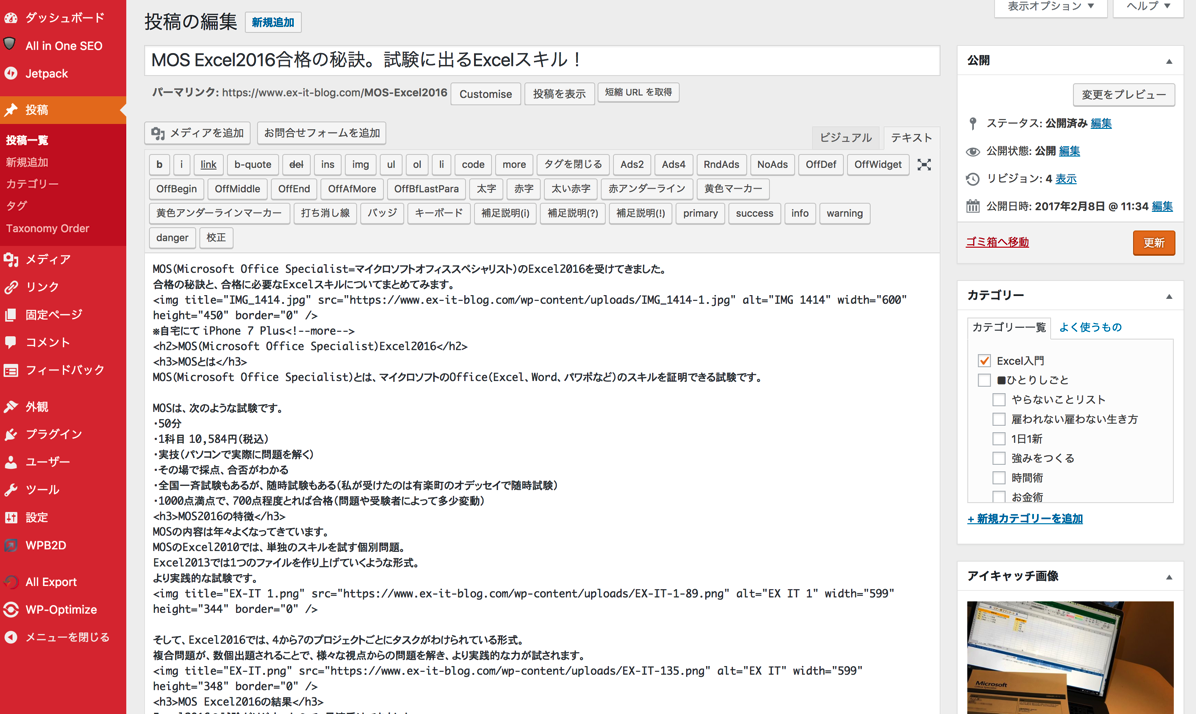Collapse the 公開 panel
The image size is (1196, 714).
pos(1169,61)
